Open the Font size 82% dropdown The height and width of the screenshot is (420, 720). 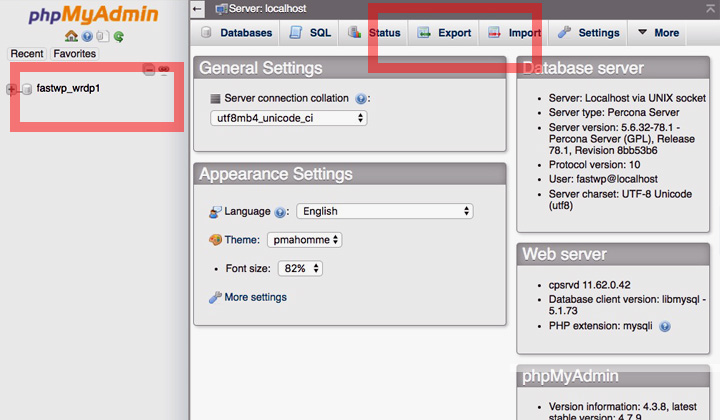click(x=300, y=268)
